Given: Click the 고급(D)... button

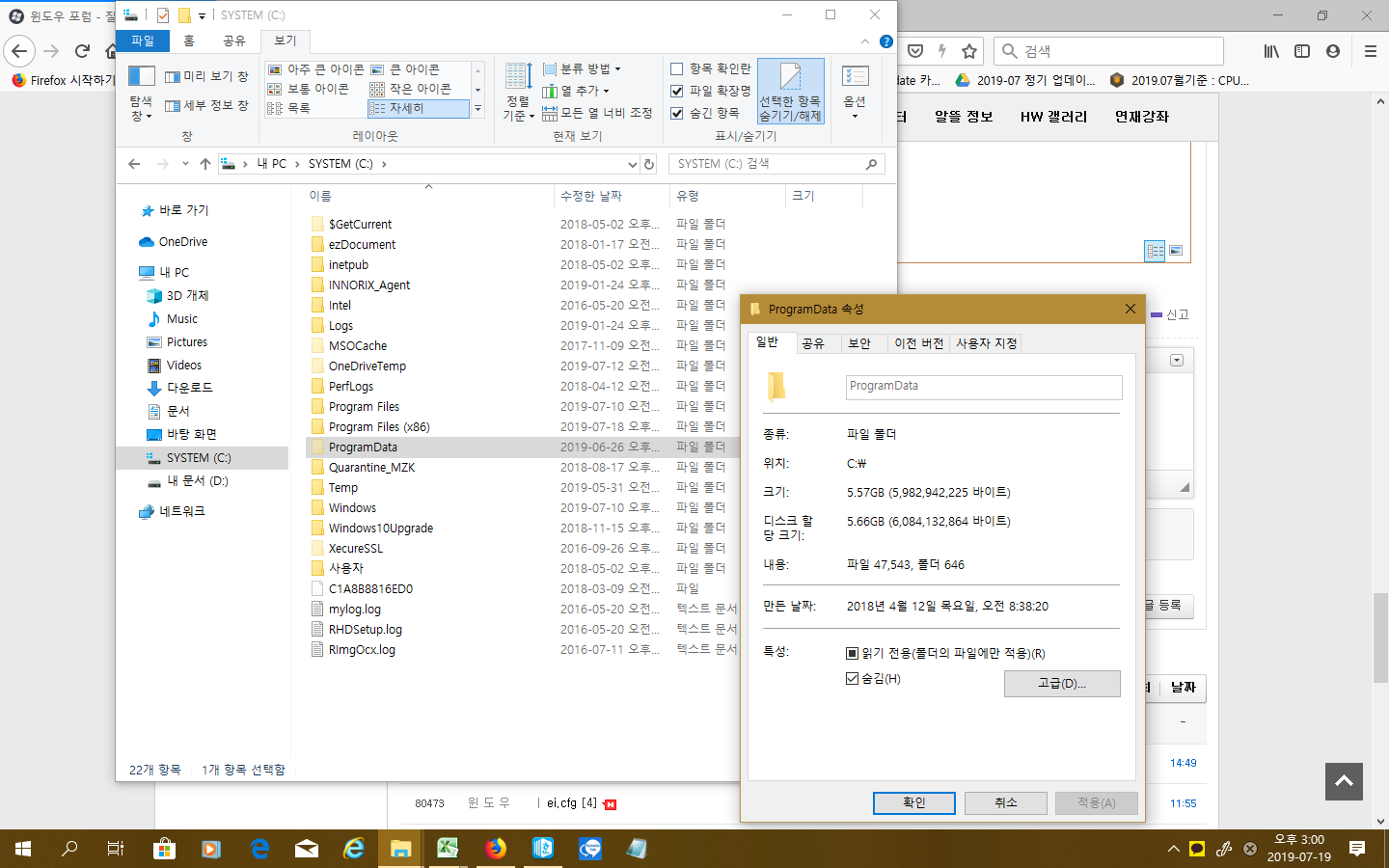Looking at the screenshot, I should tap(1062, 683).
